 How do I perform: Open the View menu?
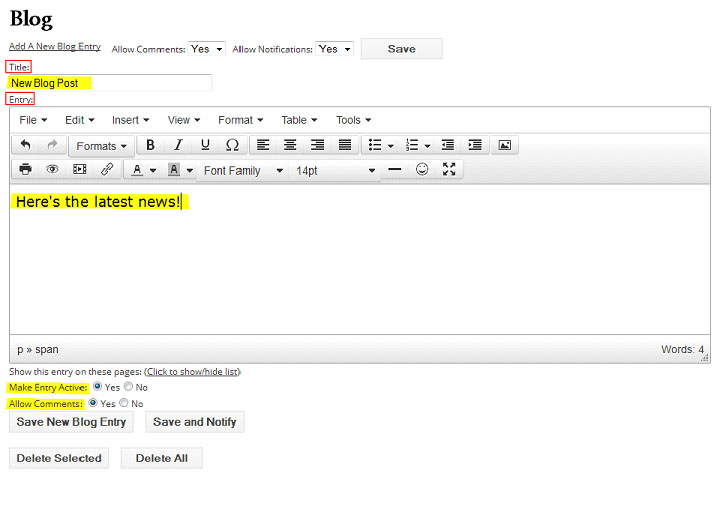tap(184, 120)
